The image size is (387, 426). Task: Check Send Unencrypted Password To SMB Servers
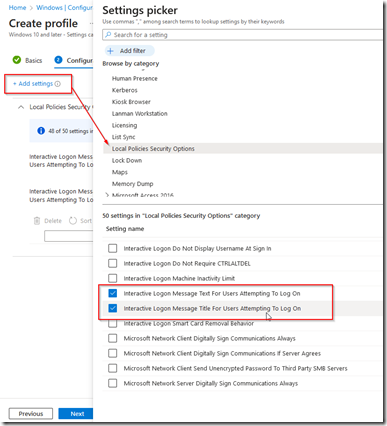(113, 368)
